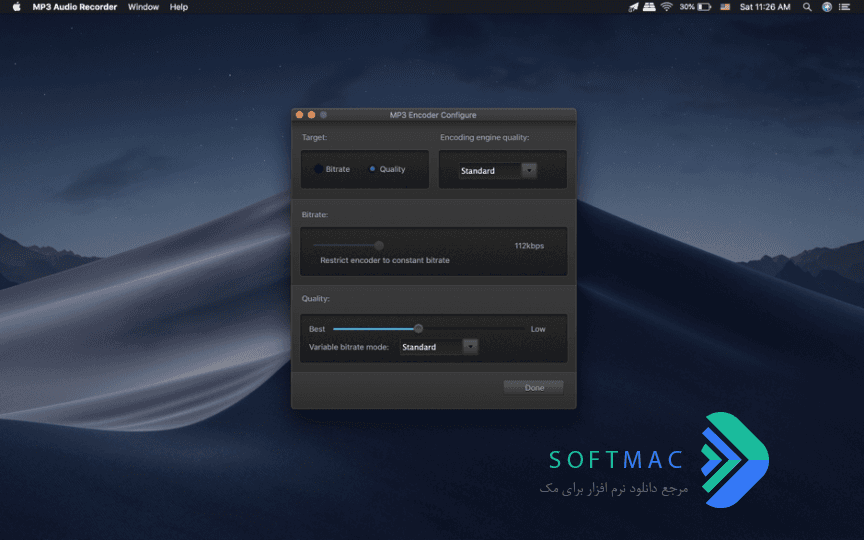864x540 pixels.
Task: Click the Bitrate slider knob
Action: coord(379,245)
